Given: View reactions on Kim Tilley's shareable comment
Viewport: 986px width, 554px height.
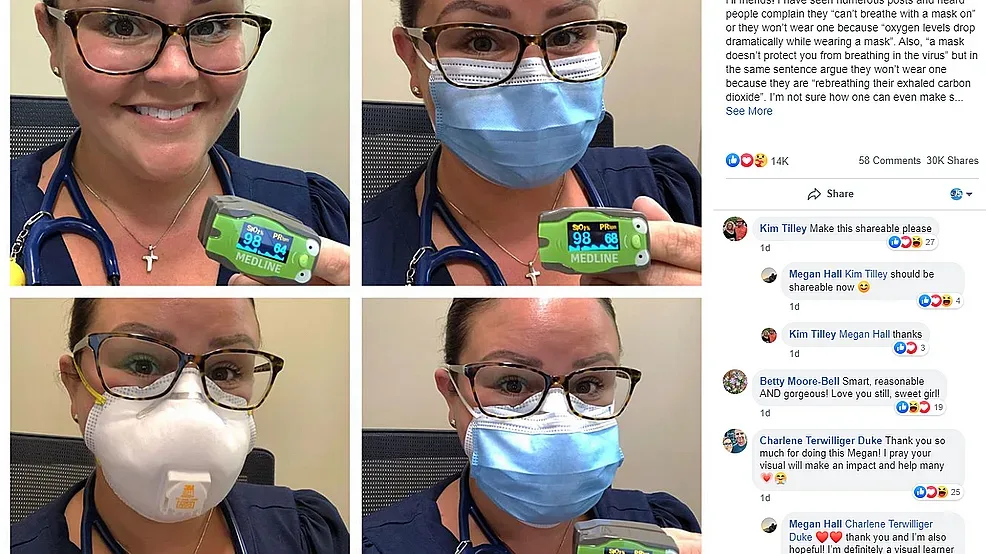Looking at the screenshot, I should 912,242.
